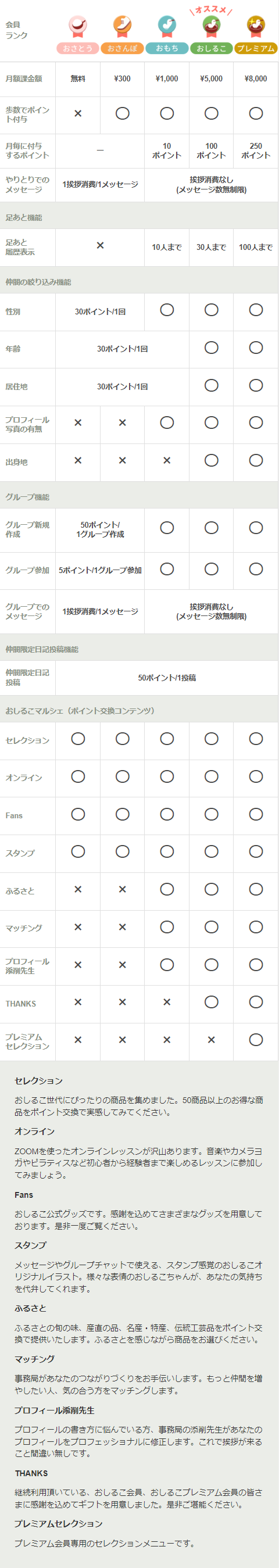Click the おさとう rank bird icon
The image size is (279, 1568).
point(78,26)
